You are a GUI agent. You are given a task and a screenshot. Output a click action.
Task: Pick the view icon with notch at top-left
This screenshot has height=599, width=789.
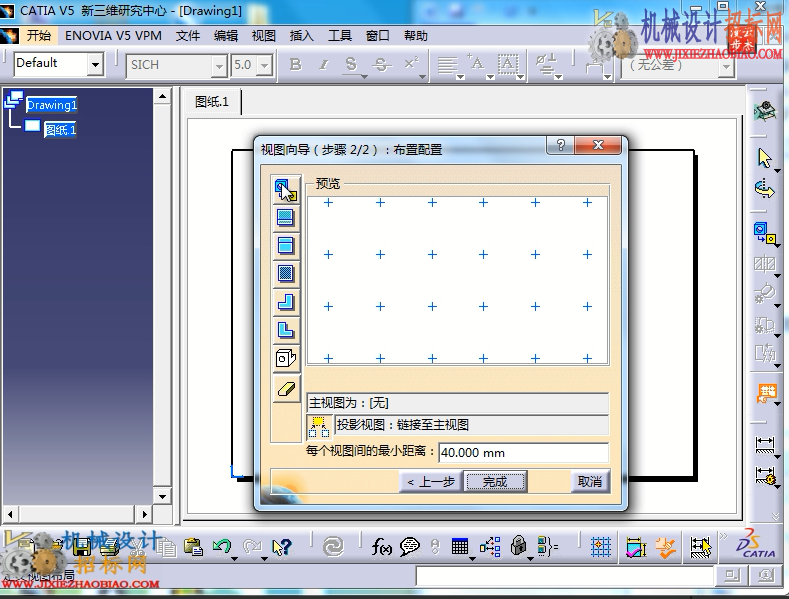point(285,302)
